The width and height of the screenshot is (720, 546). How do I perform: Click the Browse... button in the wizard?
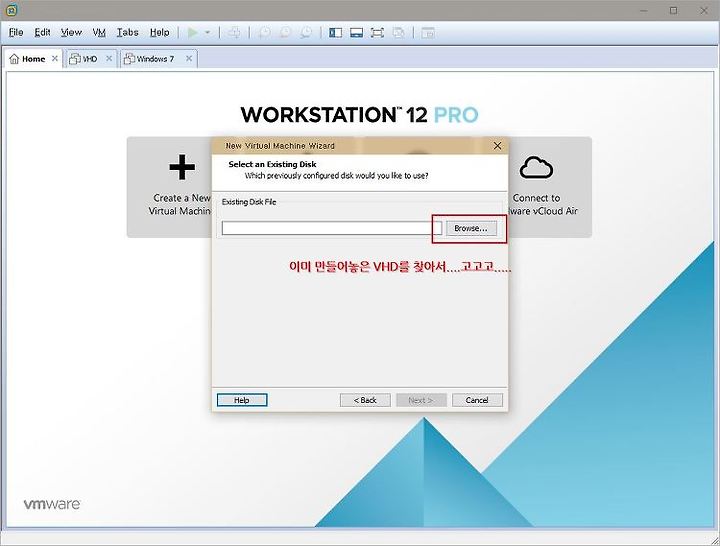[471, 228]
